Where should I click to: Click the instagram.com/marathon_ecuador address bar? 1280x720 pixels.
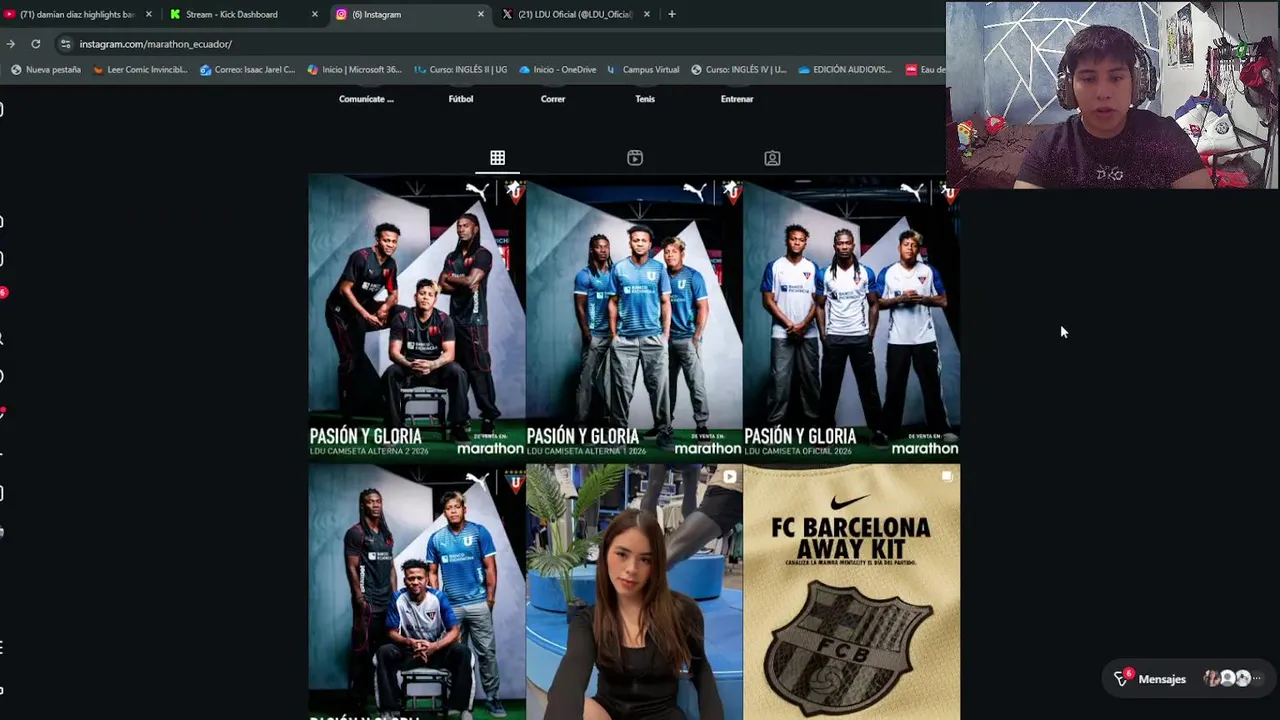[155, 44]
